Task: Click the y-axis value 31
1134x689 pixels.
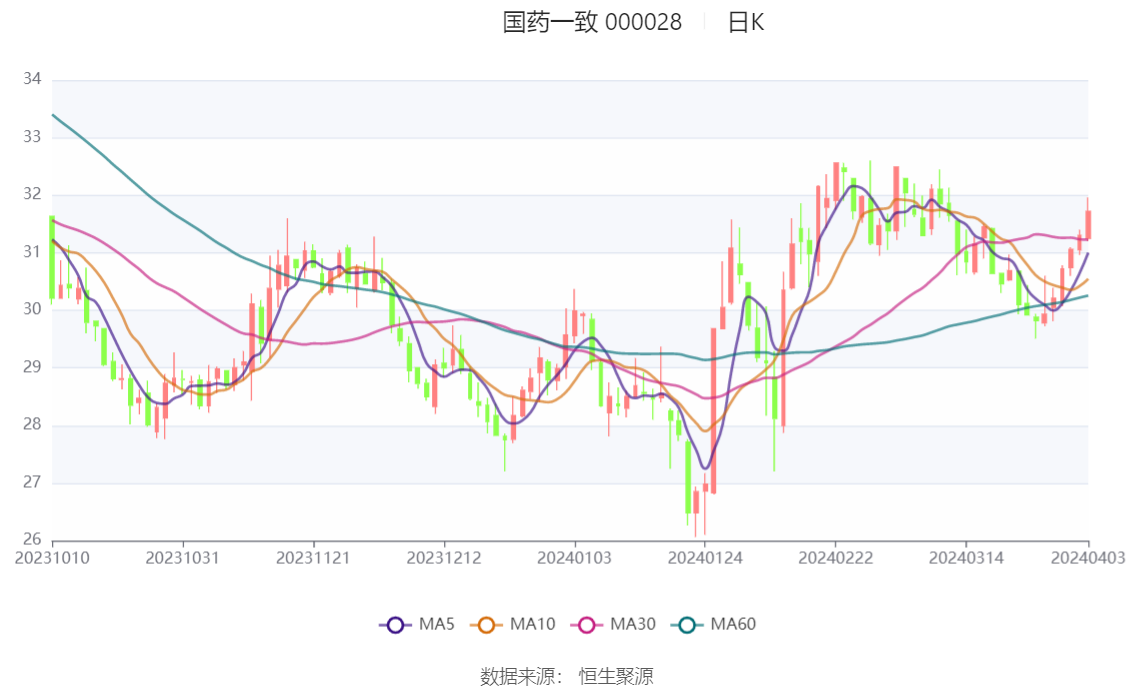Action: (32, 252)
